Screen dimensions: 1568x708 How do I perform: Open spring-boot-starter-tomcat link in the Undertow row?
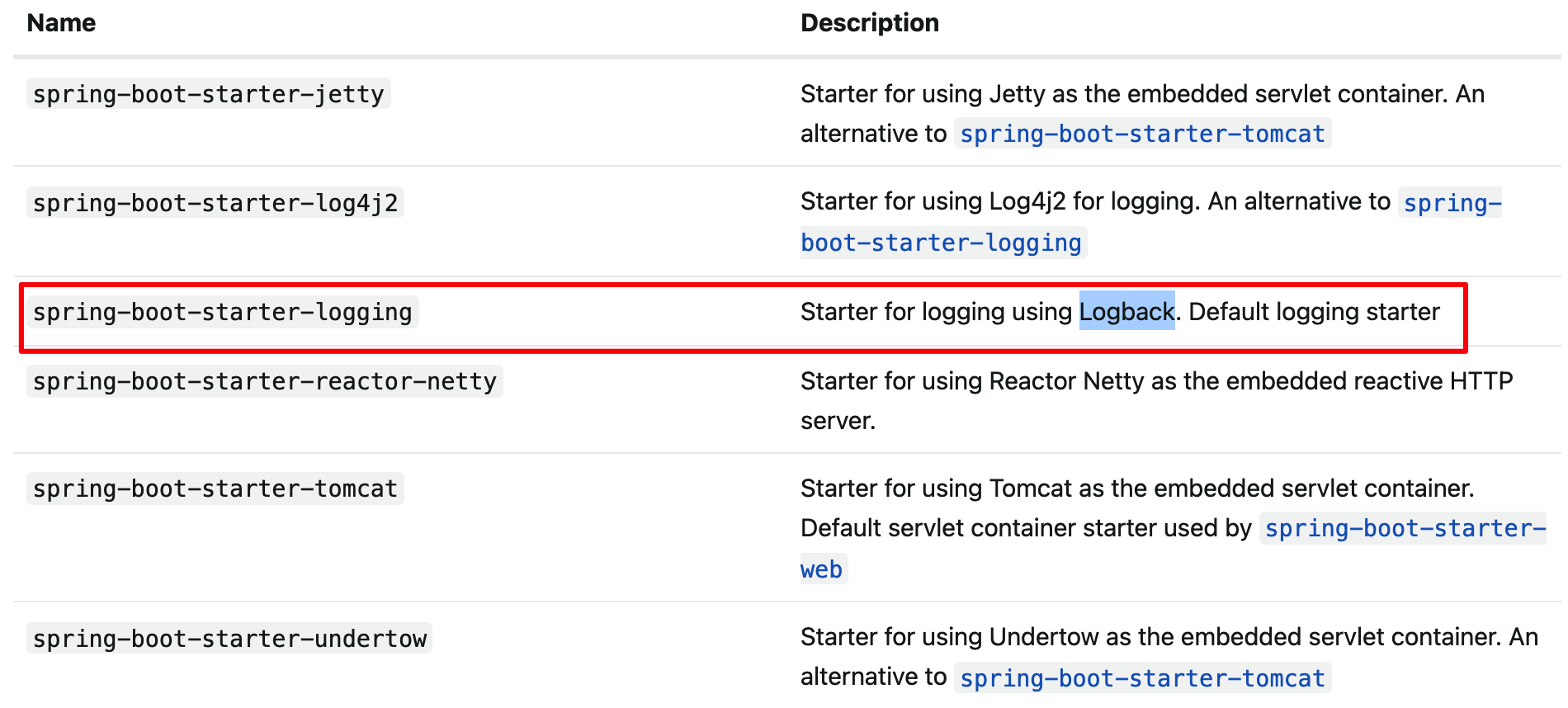point(1142,678)
